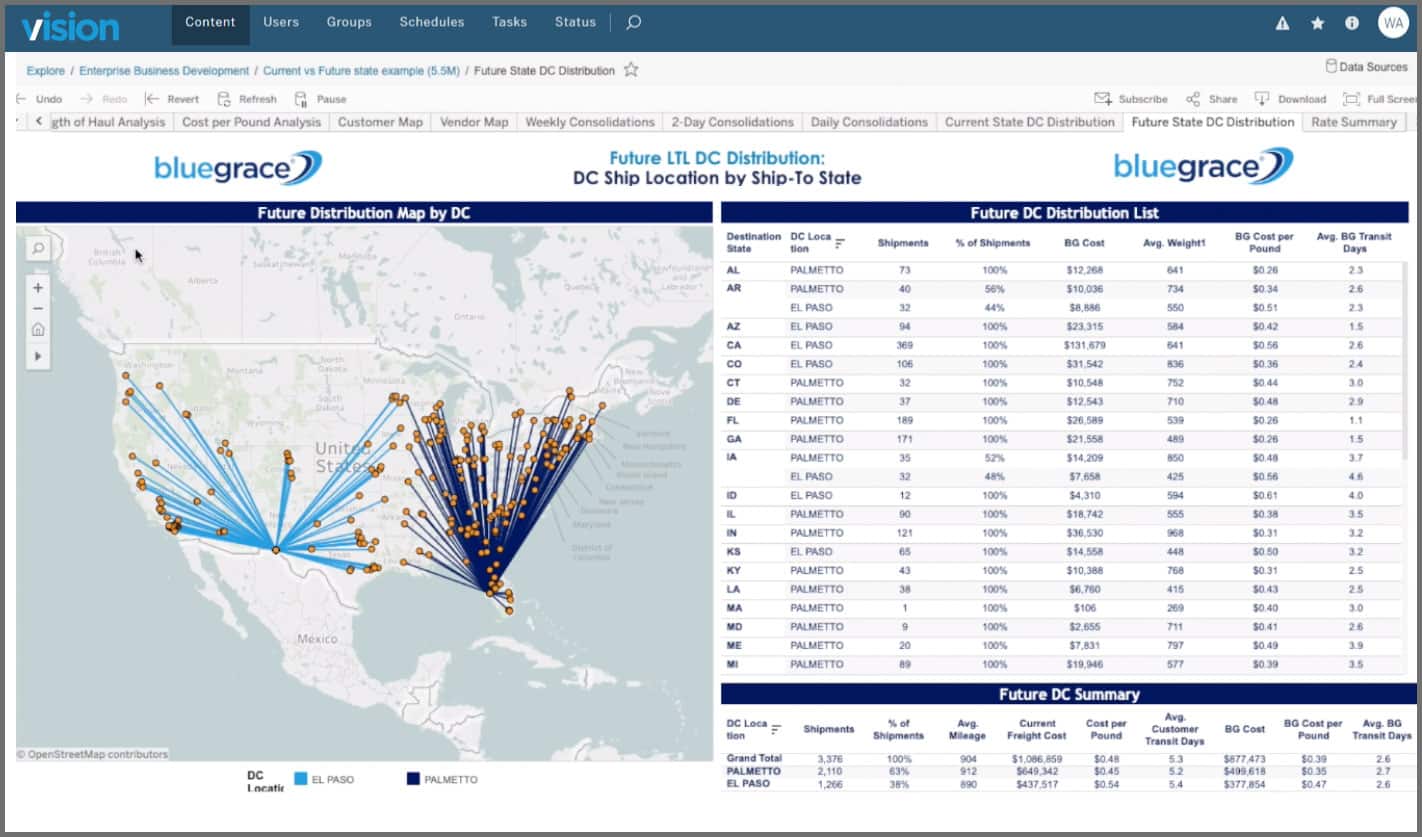Open the Users menu
The width and height of the screenshot is (1422, 837).
pos(281,22)
